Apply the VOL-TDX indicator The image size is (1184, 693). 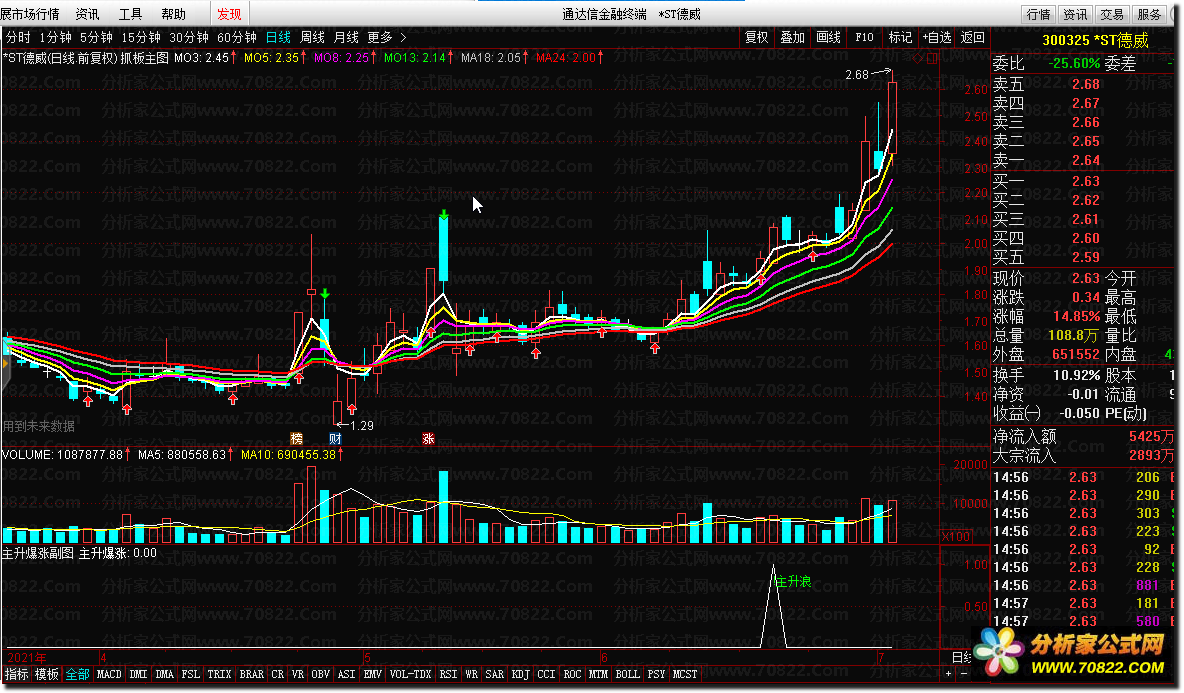coord(410,674)
